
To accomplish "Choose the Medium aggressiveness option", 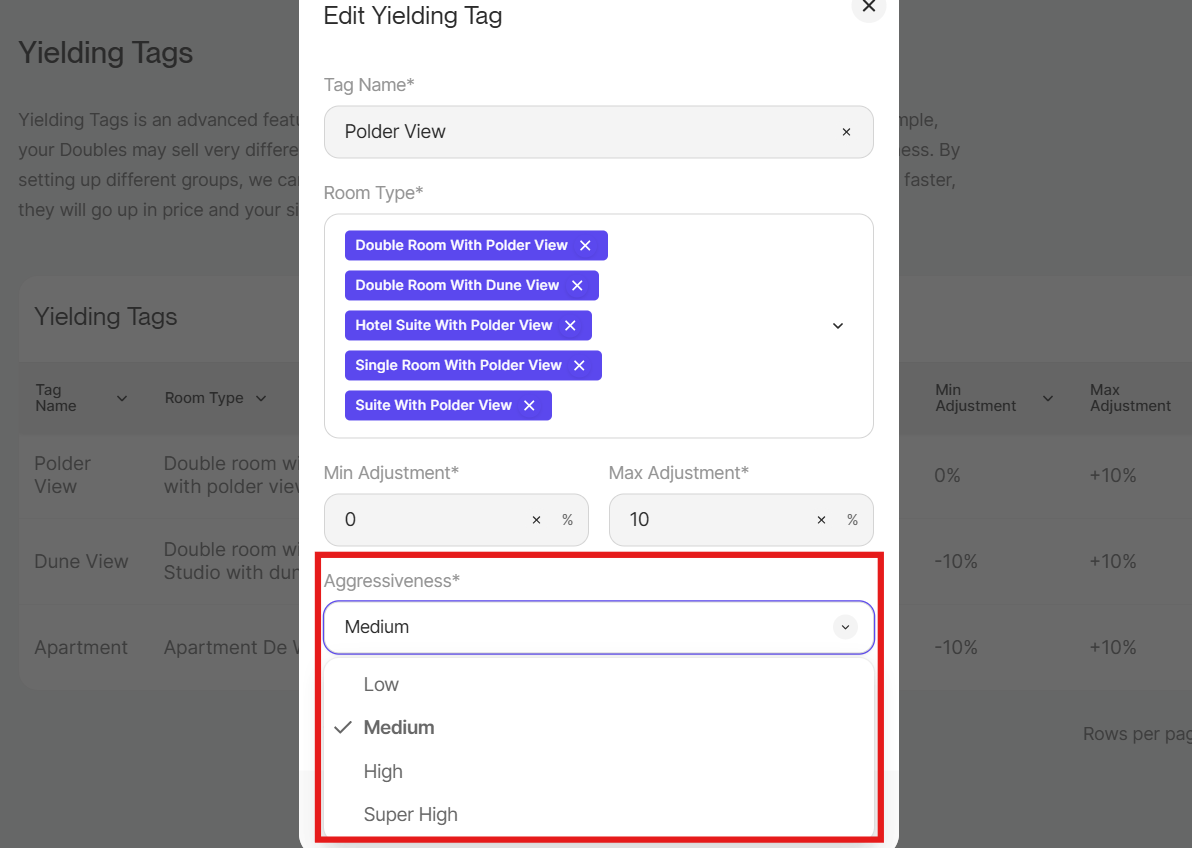I will [x=398, y=728].
